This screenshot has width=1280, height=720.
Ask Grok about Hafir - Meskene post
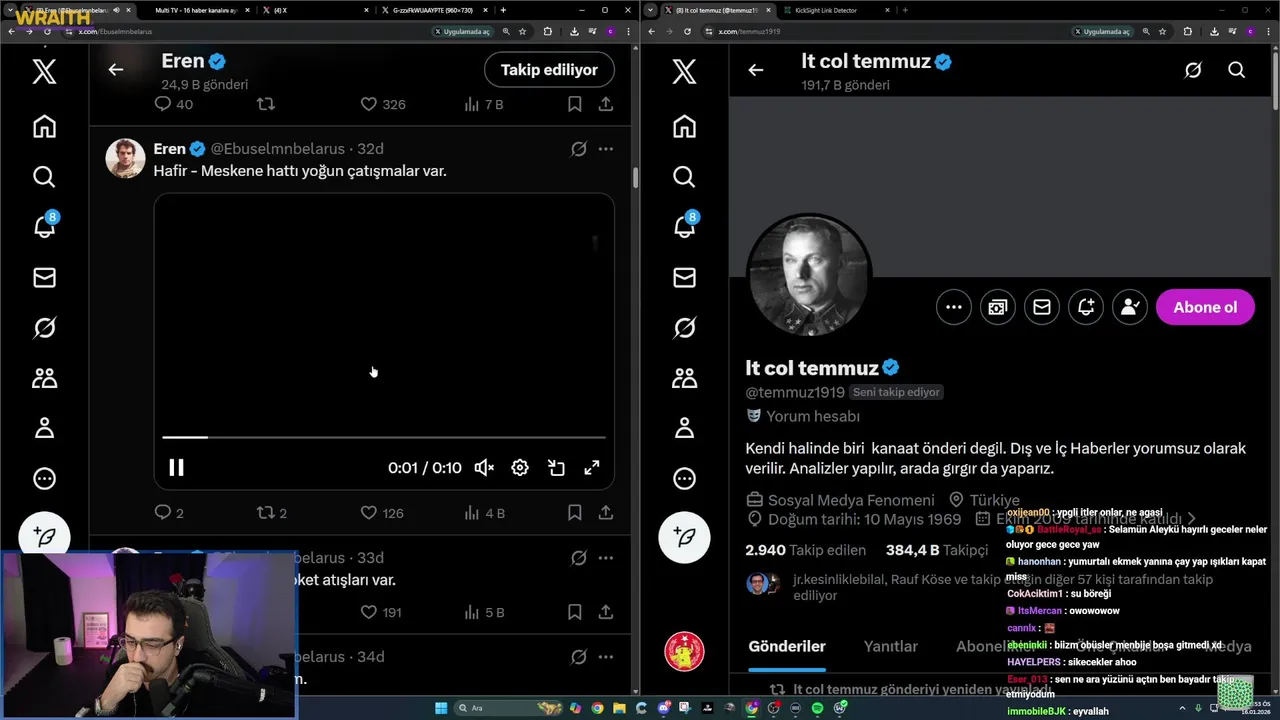click(x=578, y=149)
